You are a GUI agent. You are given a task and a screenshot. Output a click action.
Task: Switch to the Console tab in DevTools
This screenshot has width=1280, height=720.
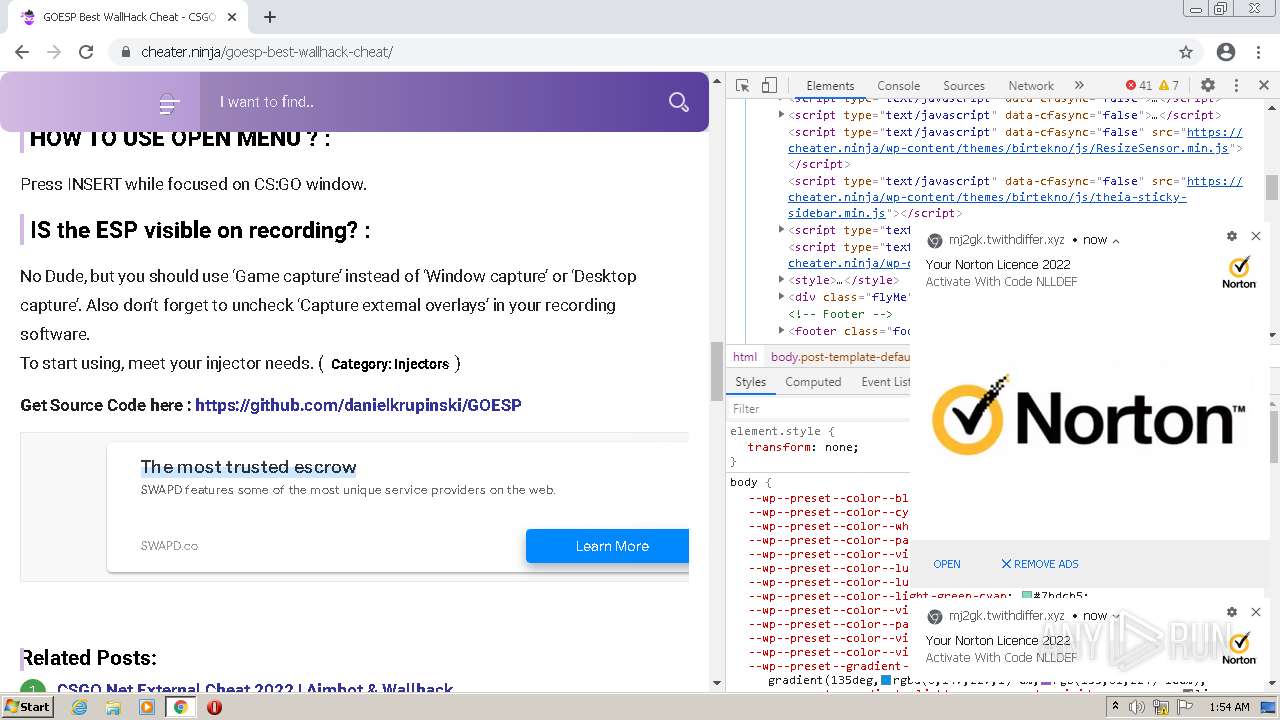(898, 86)
